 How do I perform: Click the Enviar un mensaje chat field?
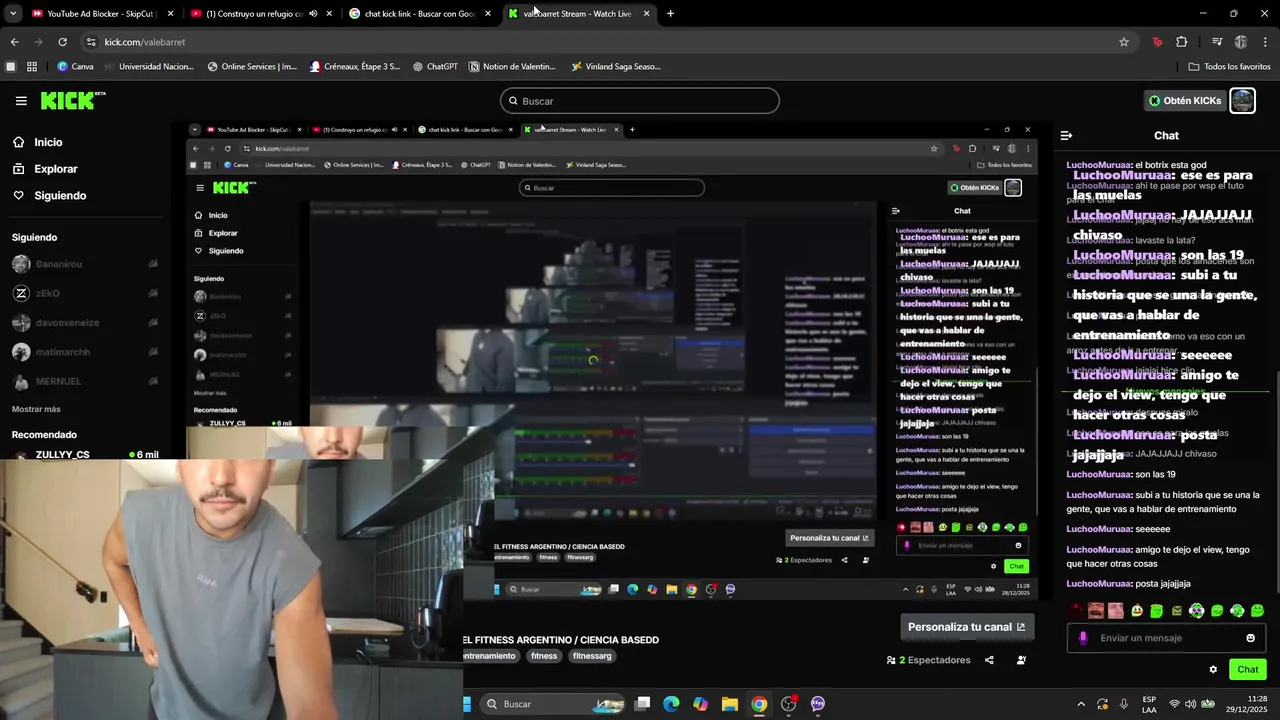(1166, 638)
